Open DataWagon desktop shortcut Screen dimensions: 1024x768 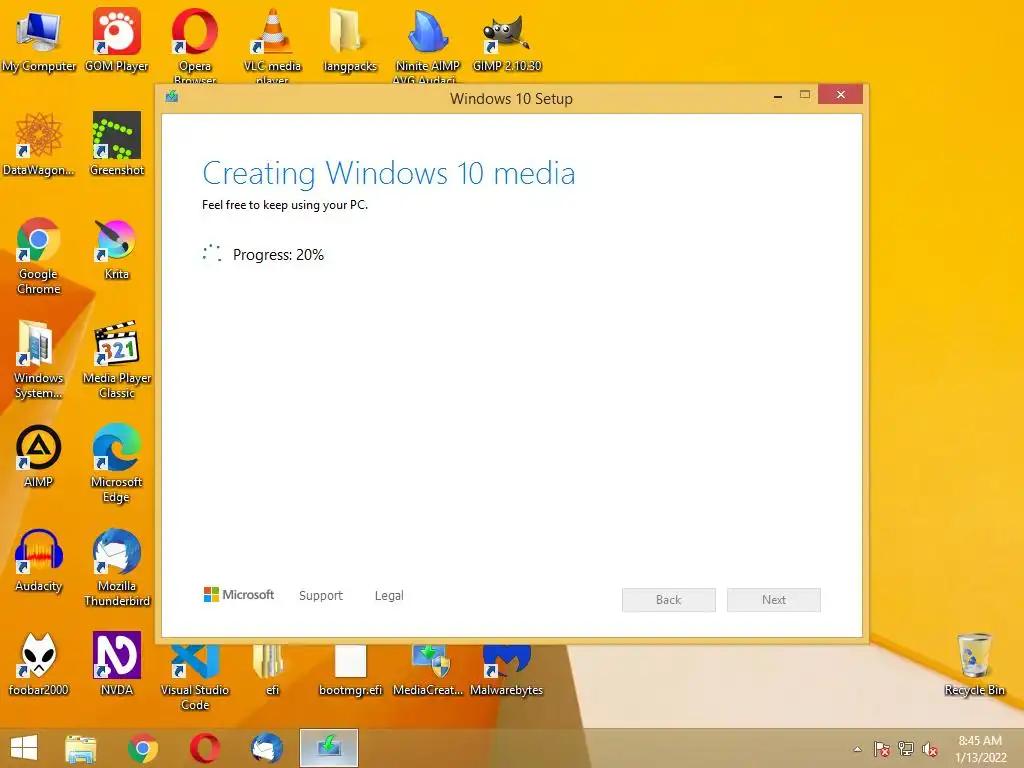click(38, 144)
